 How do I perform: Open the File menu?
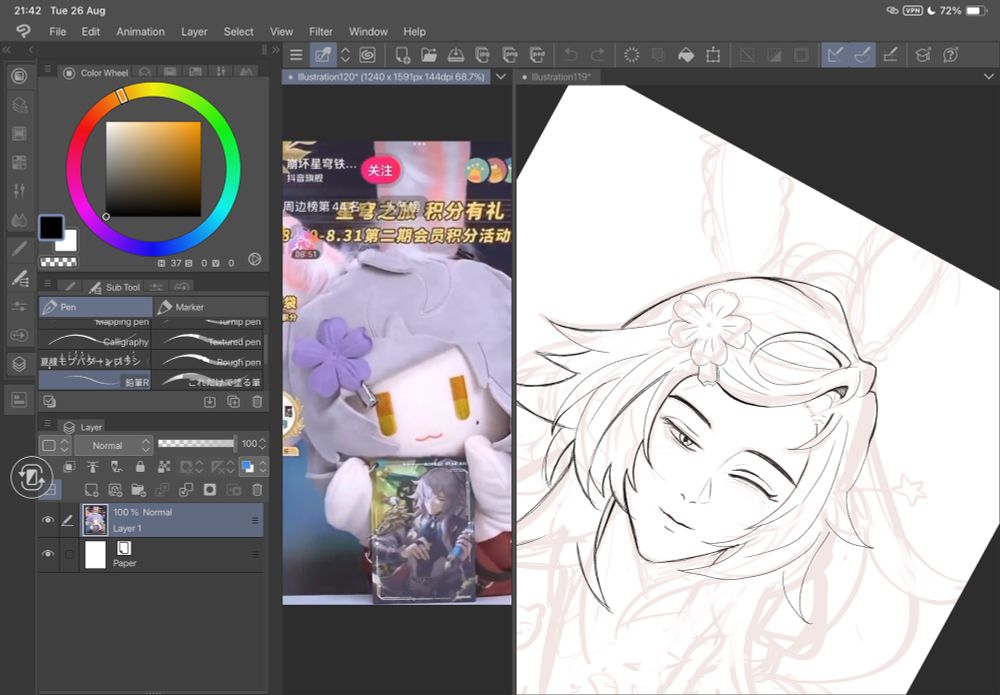point(57,31)
